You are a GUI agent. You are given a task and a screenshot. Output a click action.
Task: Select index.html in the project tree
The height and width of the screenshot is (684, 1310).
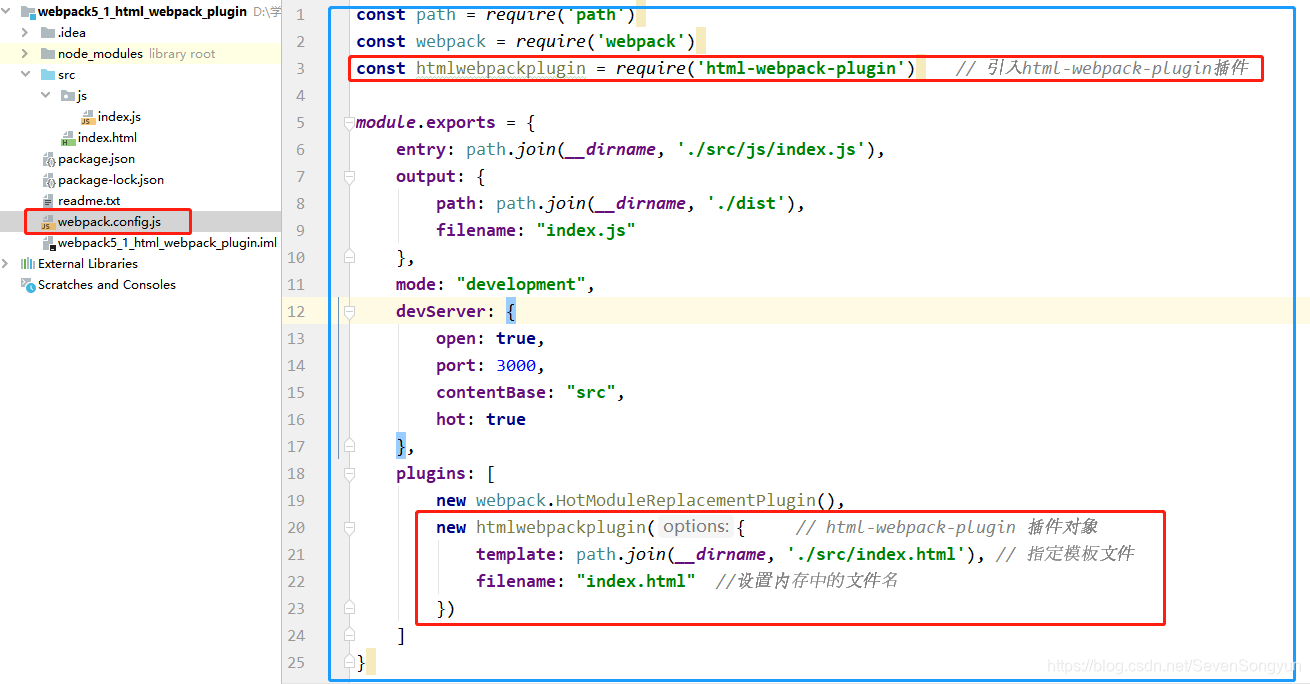[x=107, y=138]
